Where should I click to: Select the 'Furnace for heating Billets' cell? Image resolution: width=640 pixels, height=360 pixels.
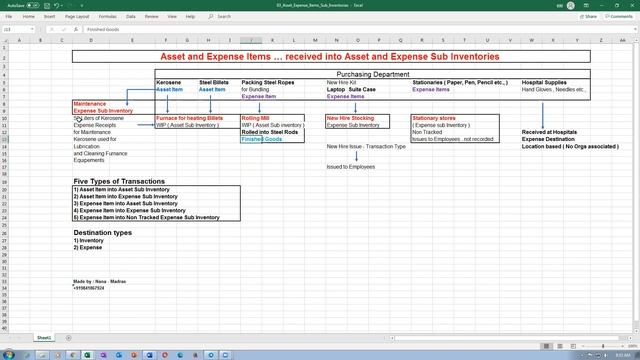(189, 118)
